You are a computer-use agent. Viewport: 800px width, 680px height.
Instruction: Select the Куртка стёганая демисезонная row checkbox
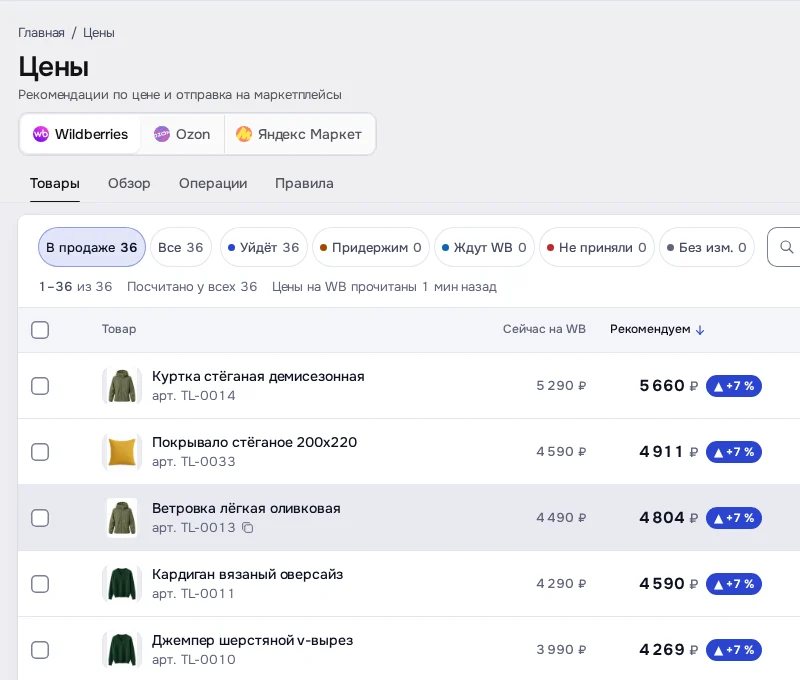[40, 386]
